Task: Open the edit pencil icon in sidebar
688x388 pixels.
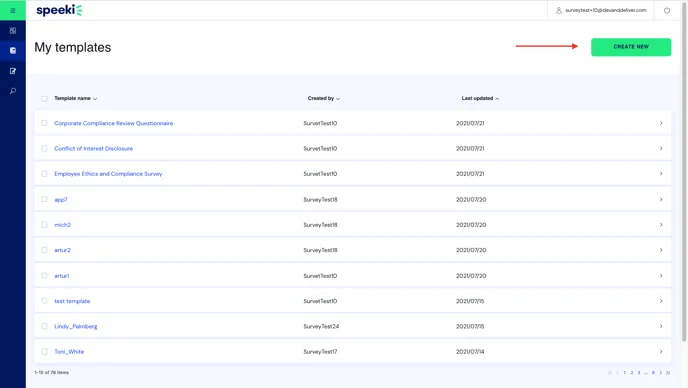Action: tap(13, 71)
